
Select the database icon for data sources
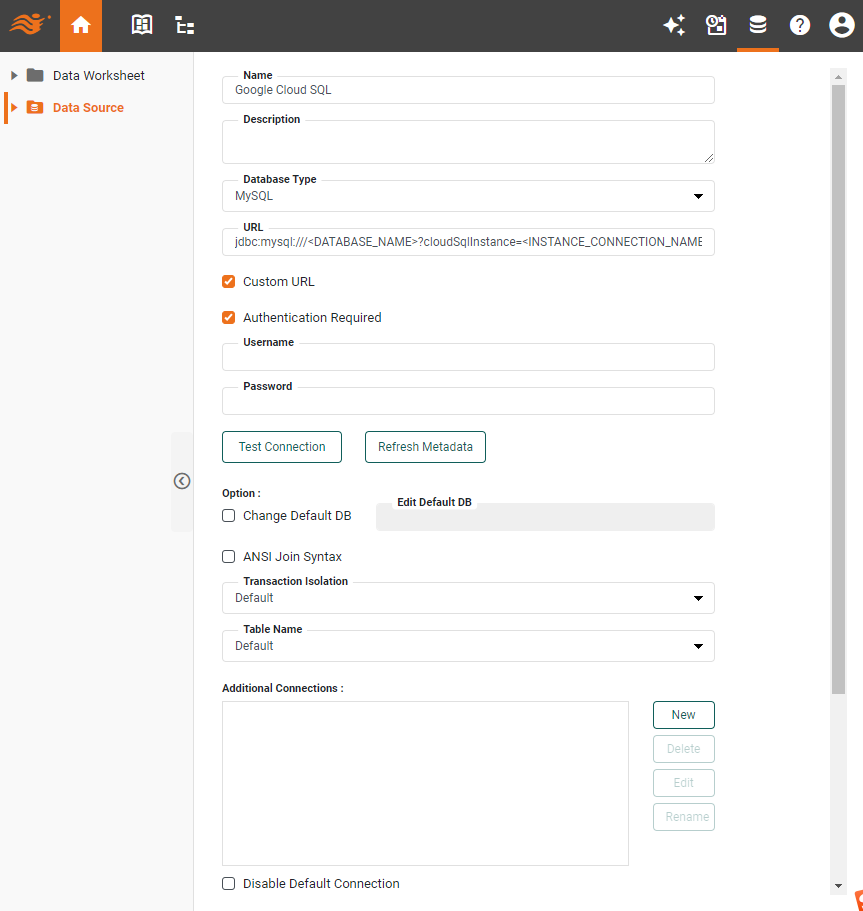pyautogui.click(x=758, y=25)
